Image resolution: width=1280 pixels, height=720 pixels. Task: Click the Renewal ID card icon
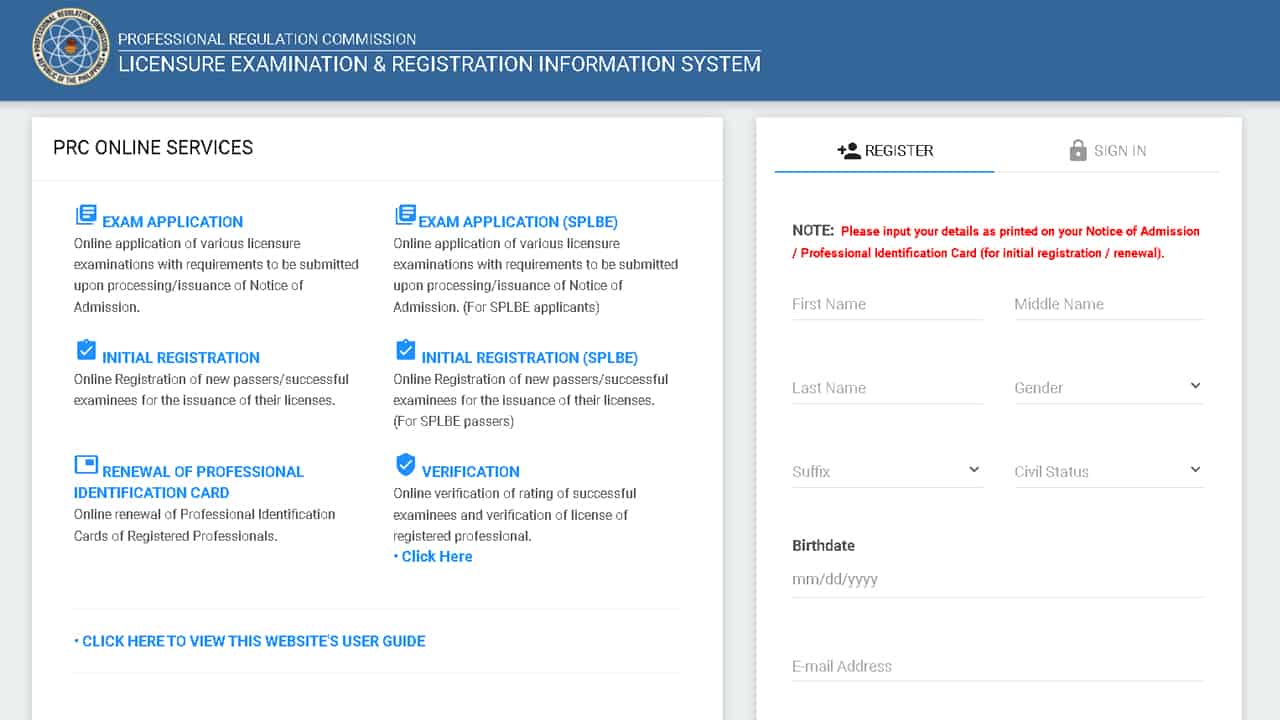[86, 465]
